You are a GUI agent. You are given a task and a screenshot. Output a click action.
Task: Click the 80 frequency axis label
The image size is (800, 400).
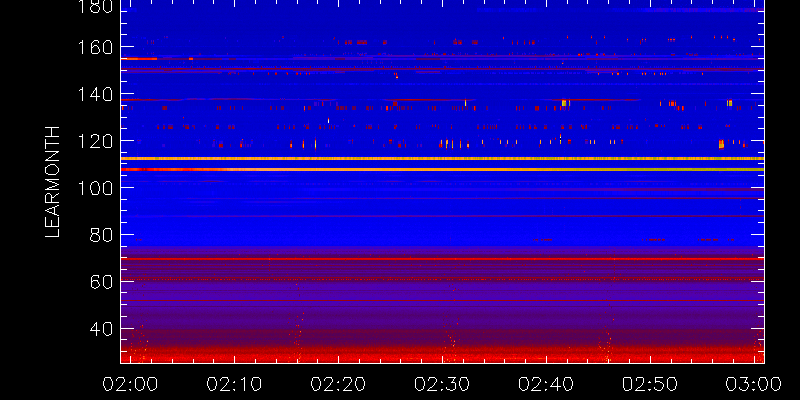point(100,235)
